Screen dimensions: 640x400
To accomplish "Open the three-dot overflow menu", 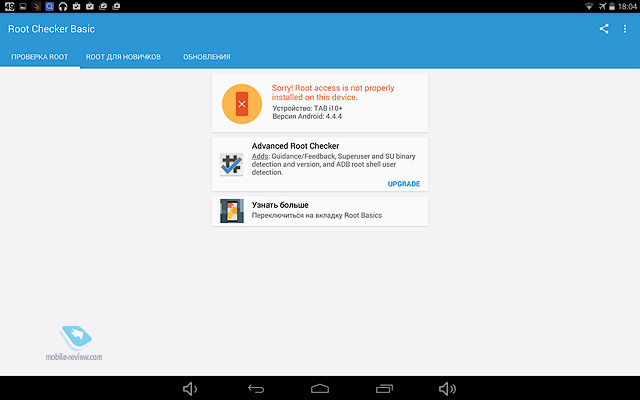I will pos(625,29).
